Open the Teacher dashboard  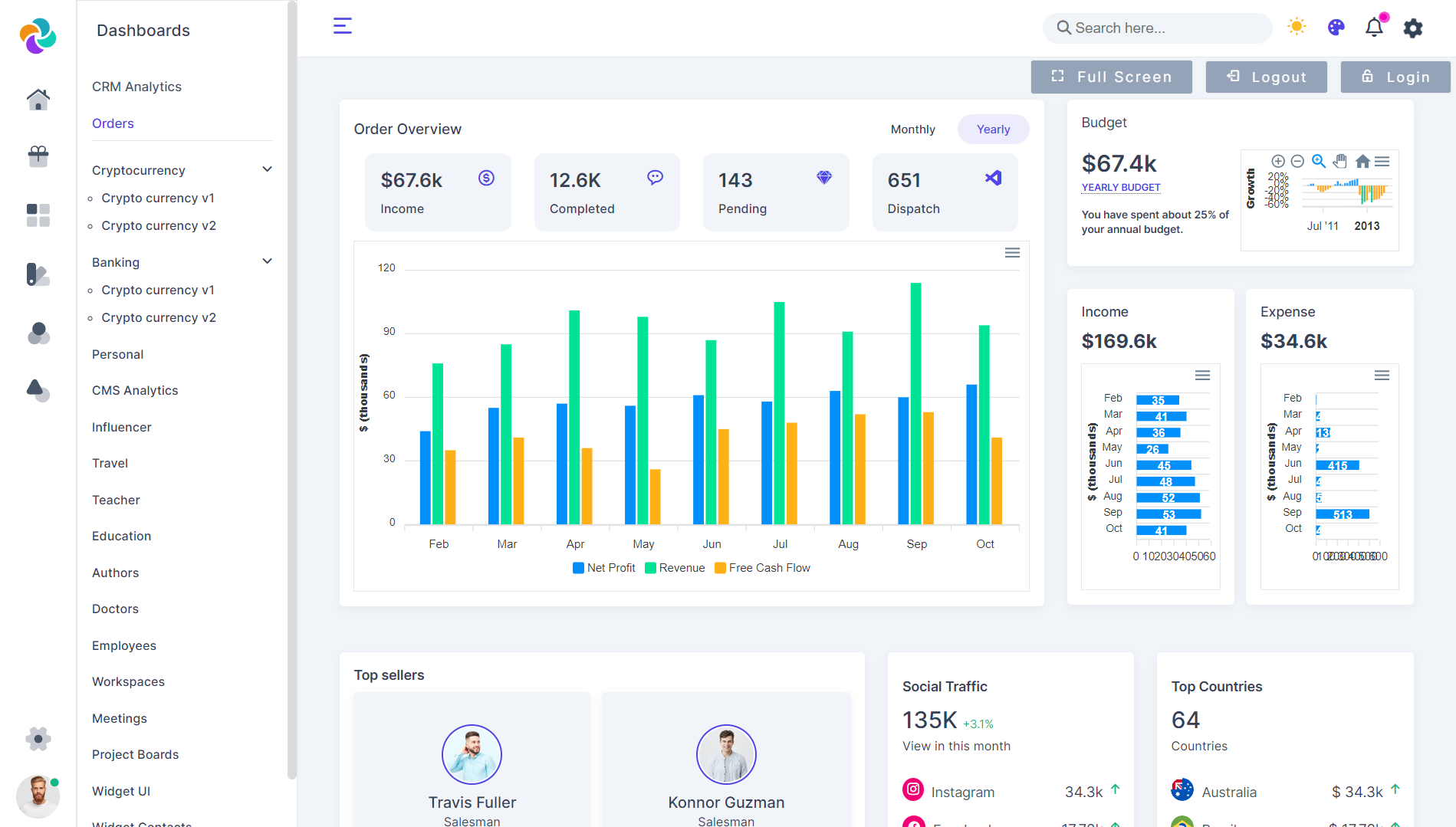click(116, 500)
